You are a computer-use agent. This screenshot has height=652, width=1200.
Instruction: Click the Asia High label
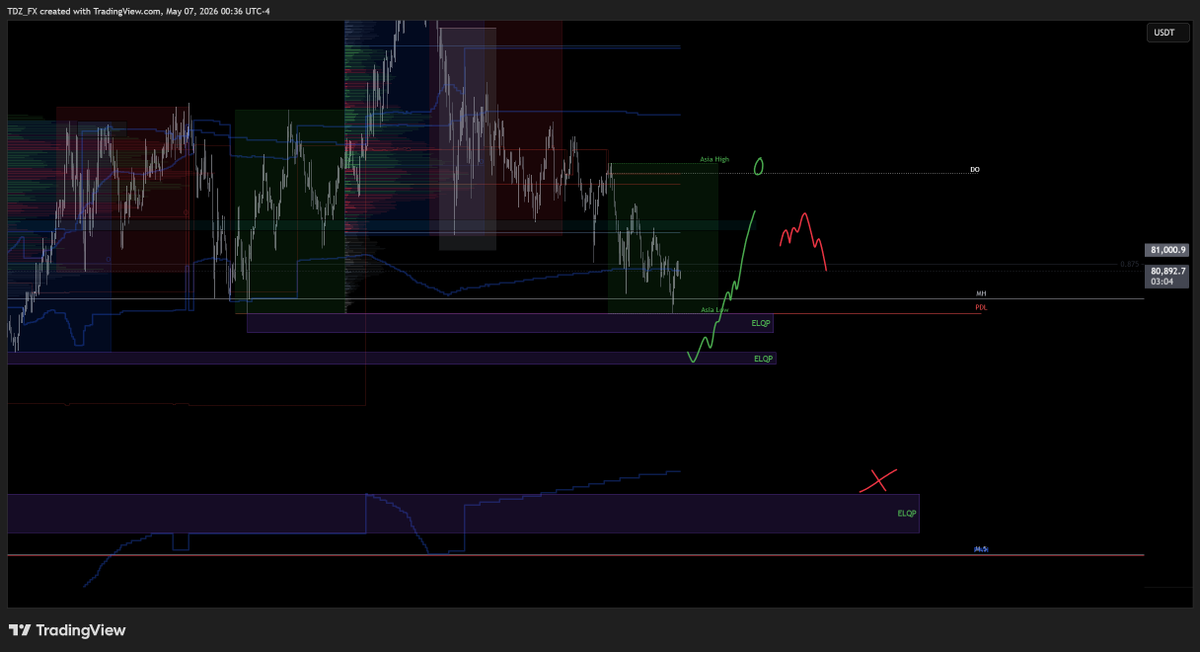click(714, 159)
